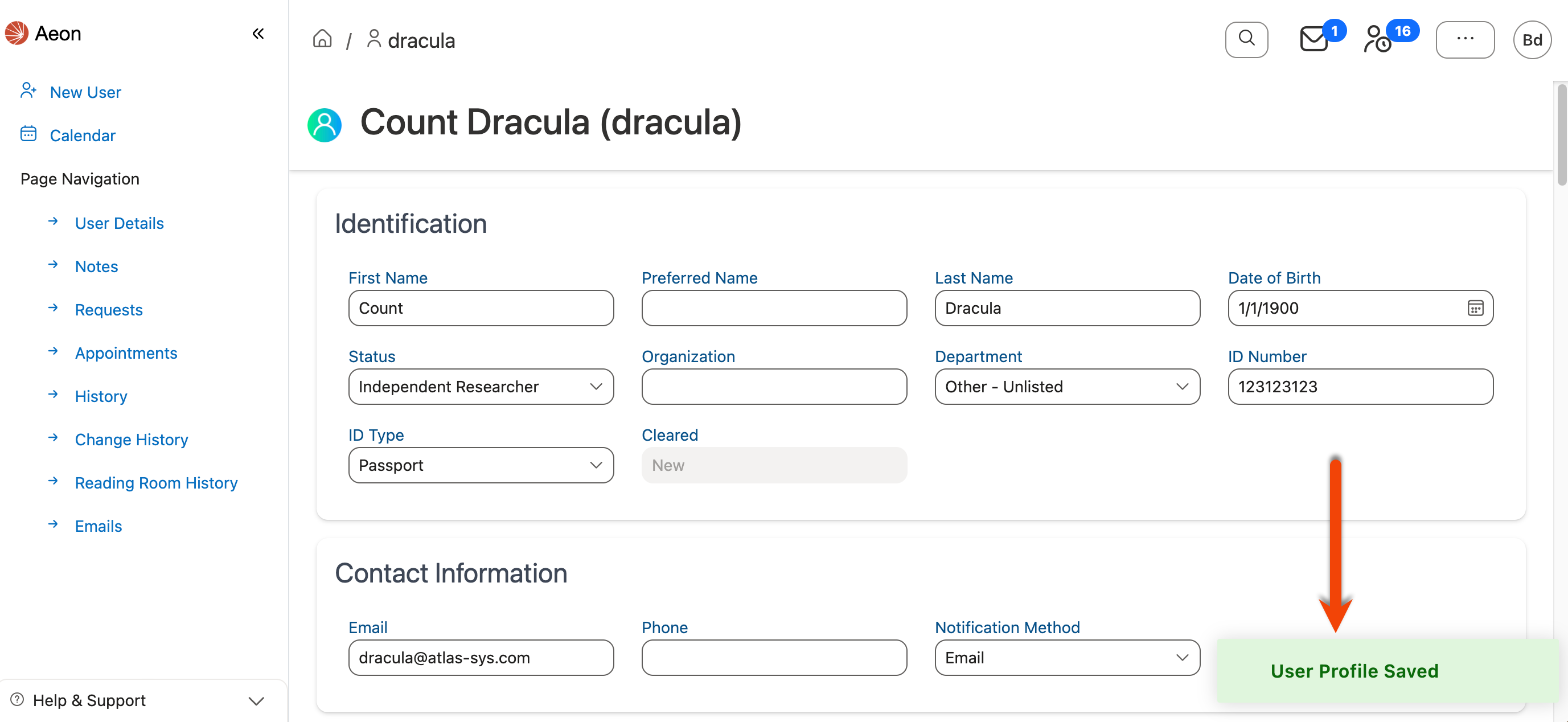Open the ID Type dropdown
Screen dimensions: 1568x722
pyautogui.click(x=481, y=465)
